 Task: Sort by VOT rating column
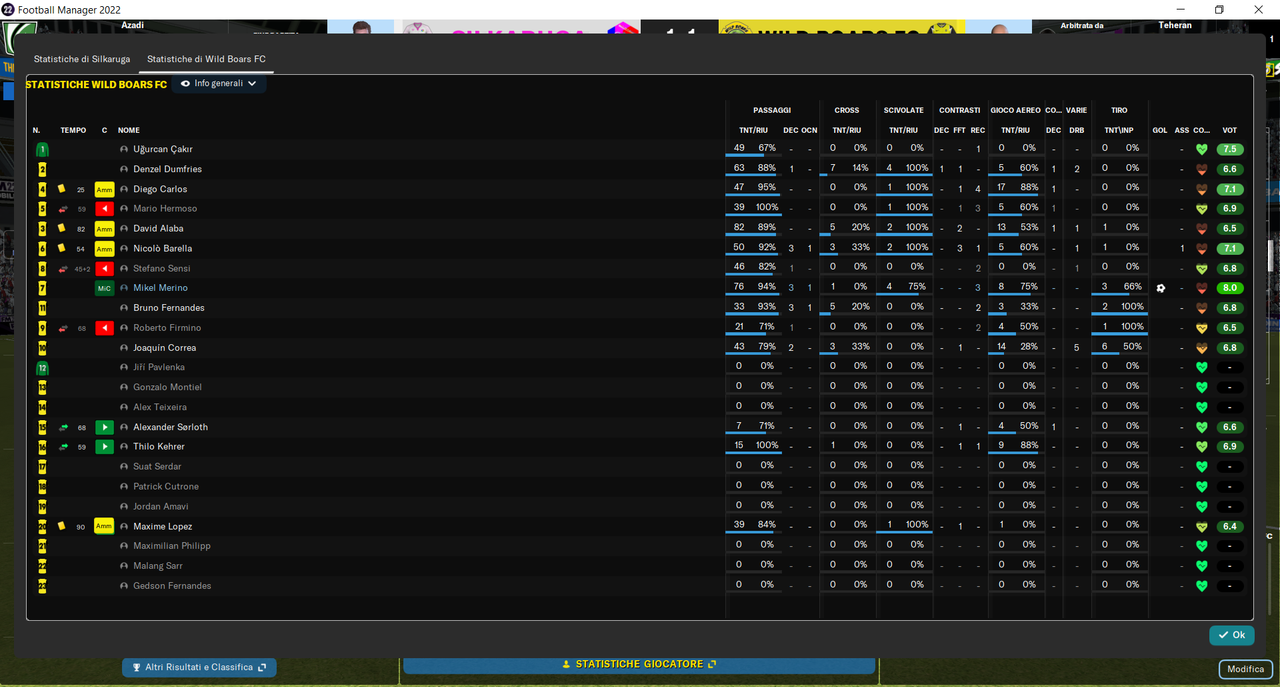[1230, 130]
